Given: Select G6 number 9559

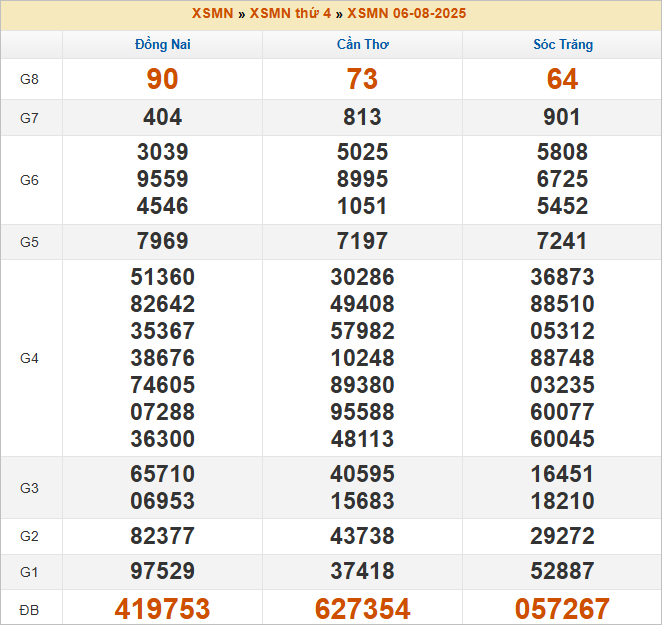Looking at the screenshot, I should click(x=163, y=179).
